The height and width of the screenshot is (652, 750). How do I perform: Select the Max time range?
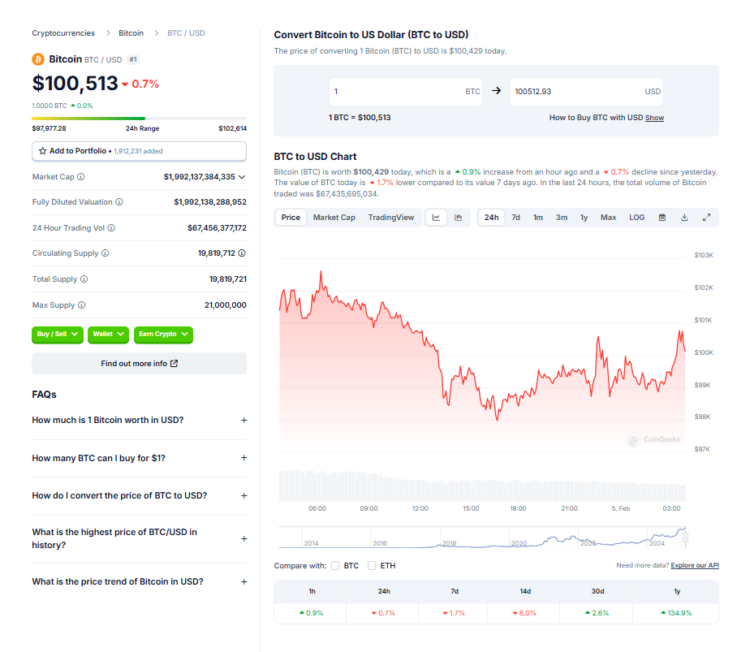coord(608,218)
